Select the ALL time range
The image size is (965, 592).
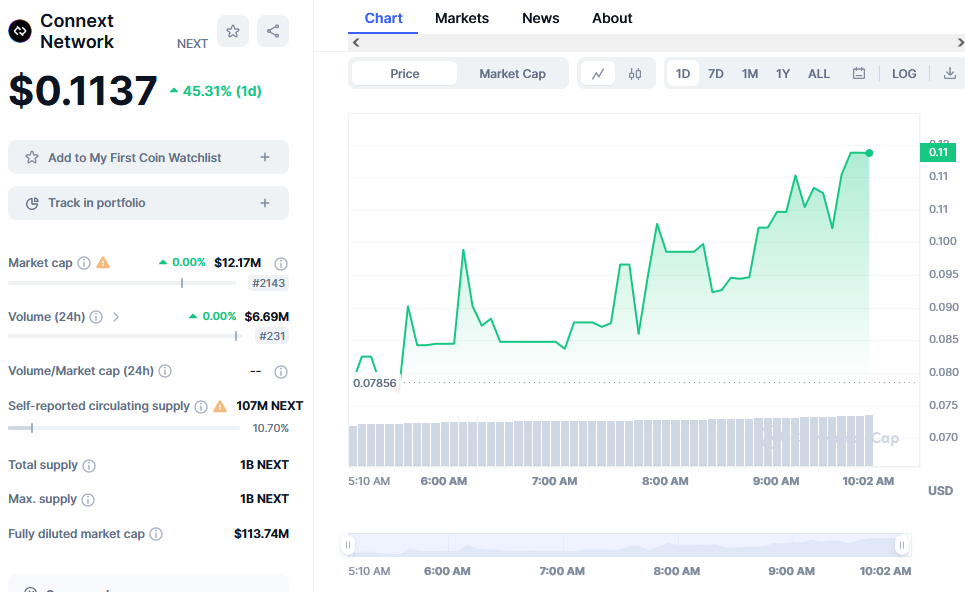click(819, 74)
